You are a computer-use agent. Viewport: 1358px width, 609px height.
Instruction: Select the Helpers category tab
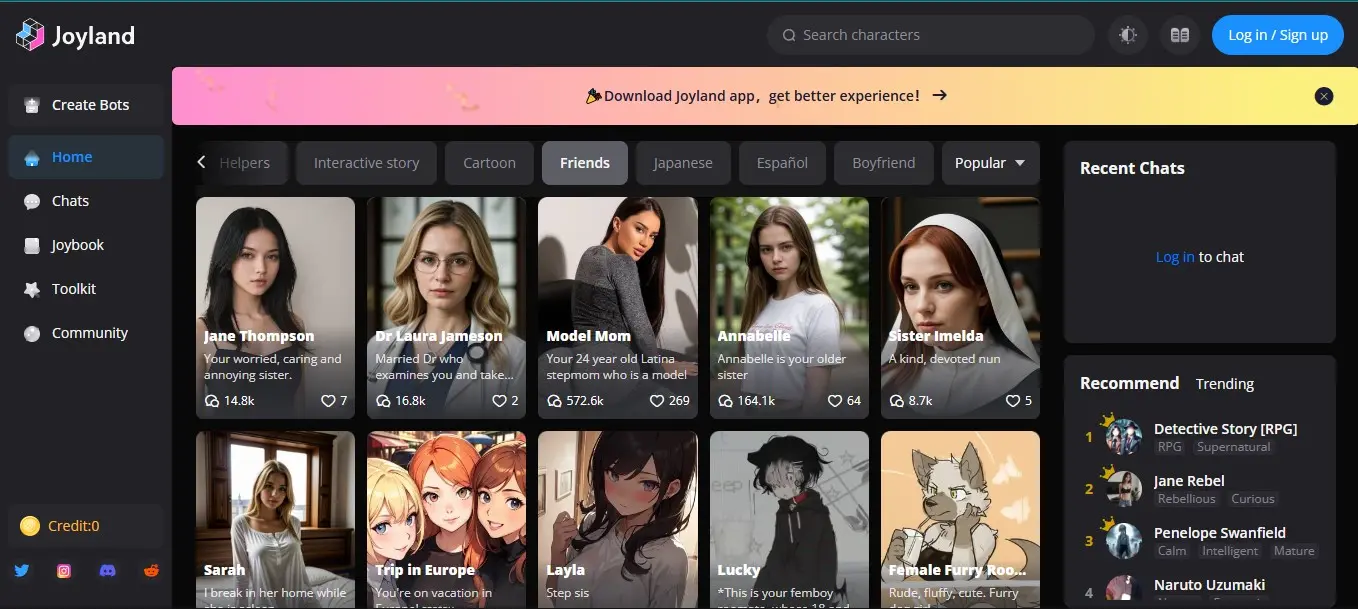point(244,163)
